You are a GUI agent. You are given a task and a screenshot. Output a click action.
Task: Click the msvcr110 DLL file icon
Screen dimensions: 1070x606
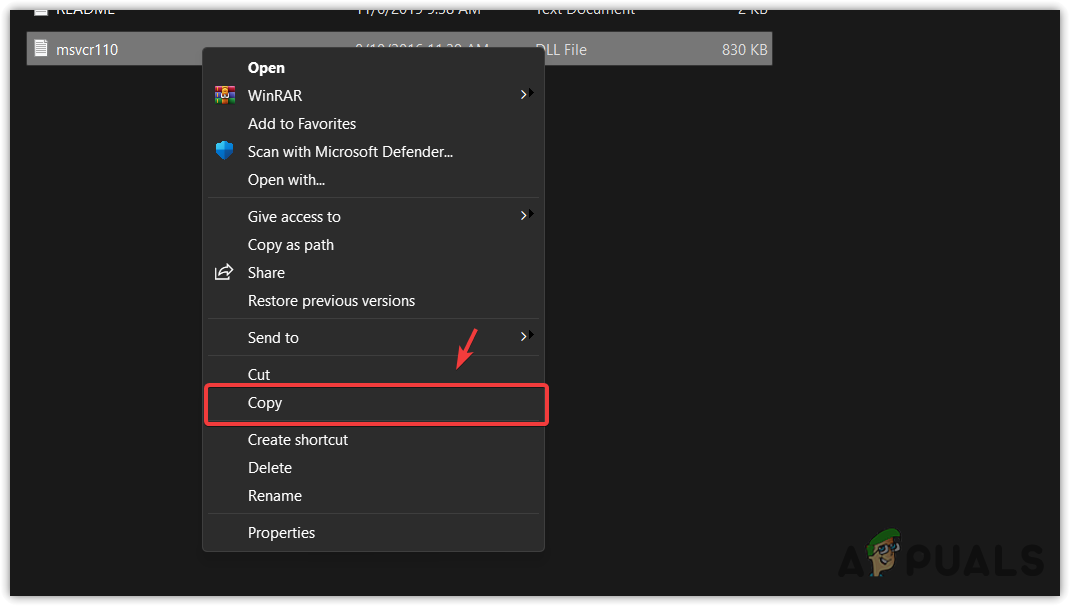(x=40, y=48)
